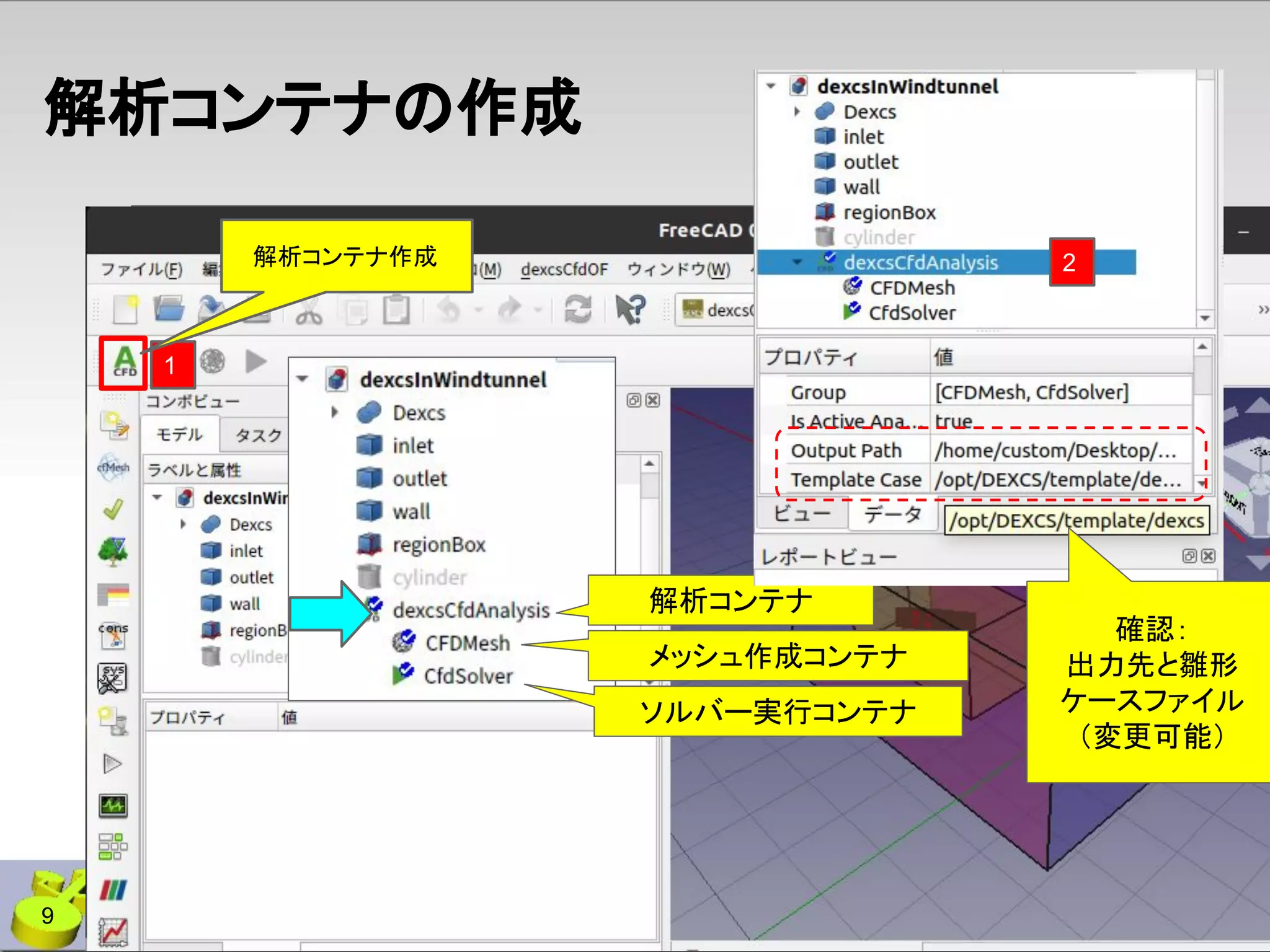Click the ParaView stripes icon in sidebar
This screenshot has width=1270, height=952.
click(113, 890)
